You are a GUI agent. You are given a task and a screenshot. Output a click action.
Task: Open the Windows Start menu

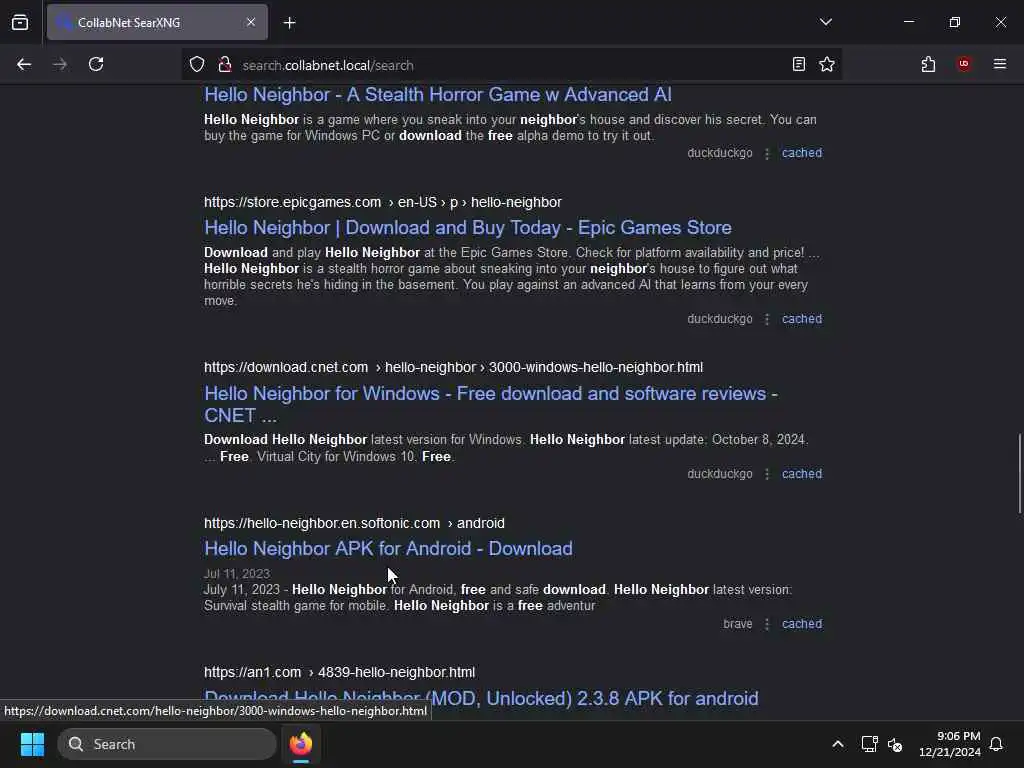32,744
